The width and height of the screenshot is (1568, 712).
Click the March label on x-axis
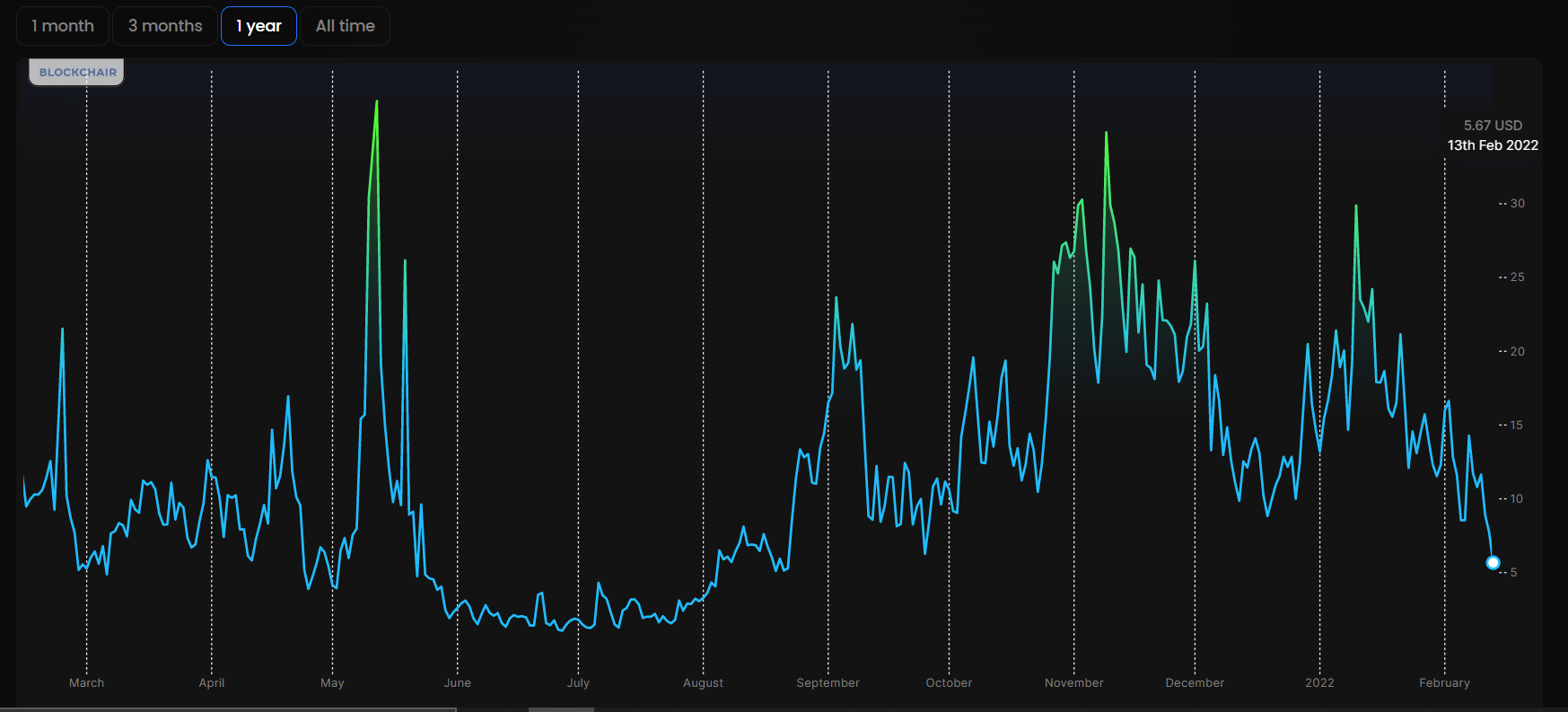87,682
